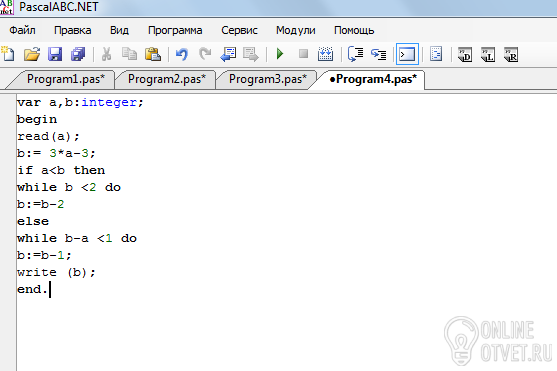Open the Сервис menu

pos(239,31)
